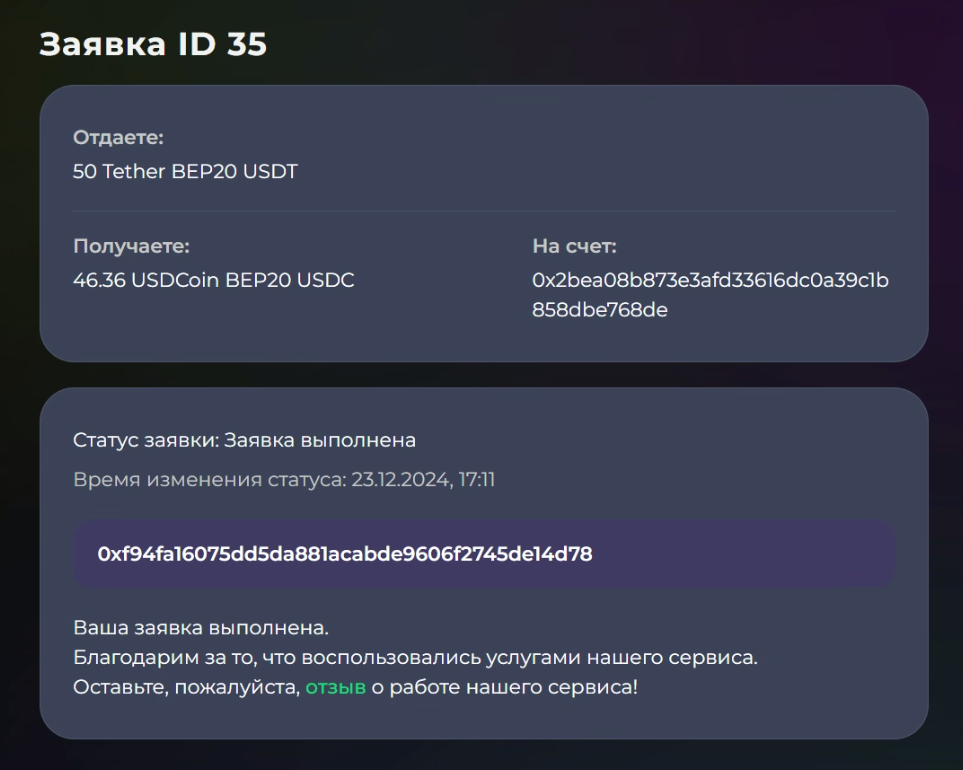Click address continuation 858dbe768de
The image size is (963, 770).
click(x=599, y=309)
